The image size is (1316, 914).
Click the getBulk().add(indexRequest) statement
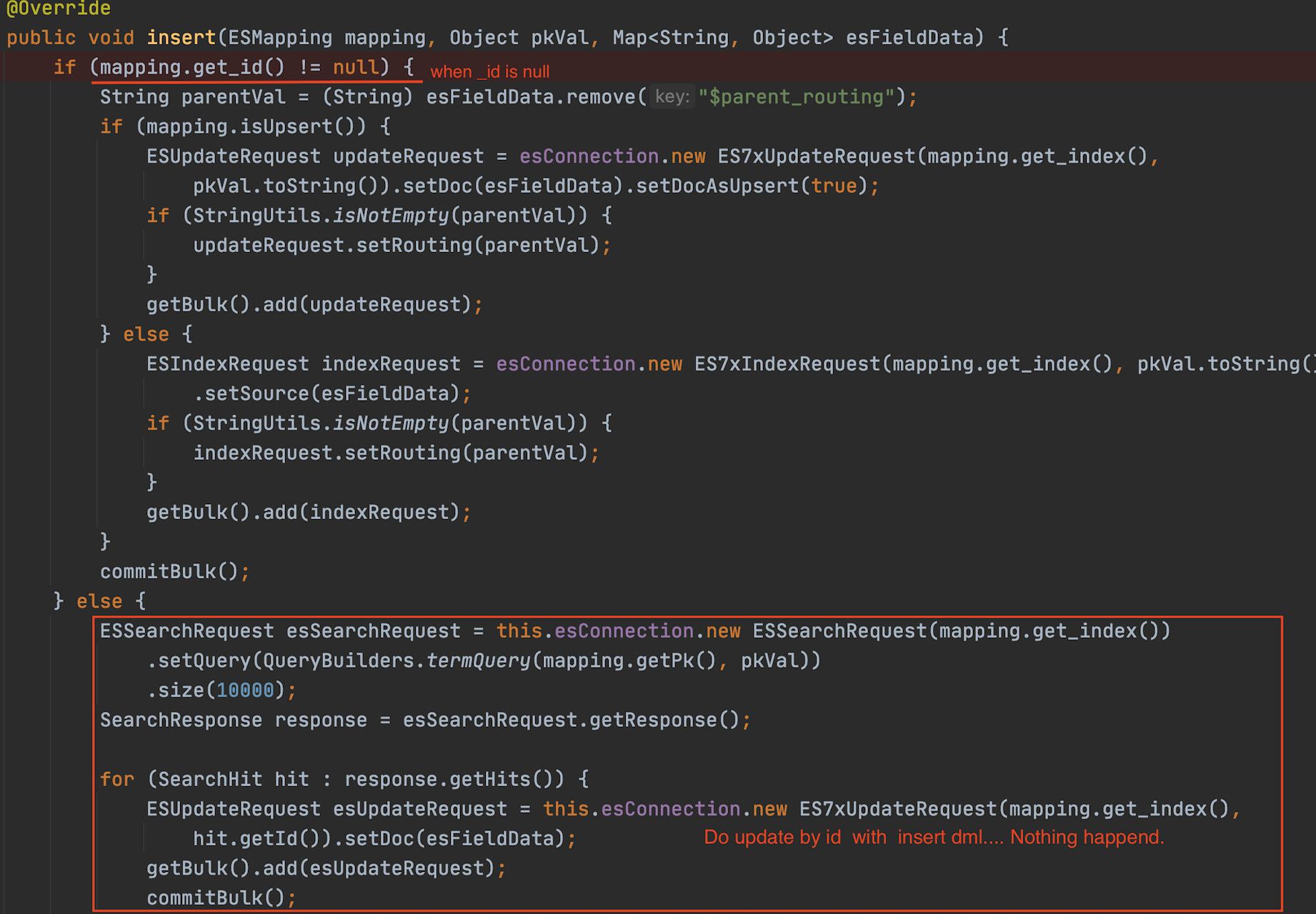point(307,511)
